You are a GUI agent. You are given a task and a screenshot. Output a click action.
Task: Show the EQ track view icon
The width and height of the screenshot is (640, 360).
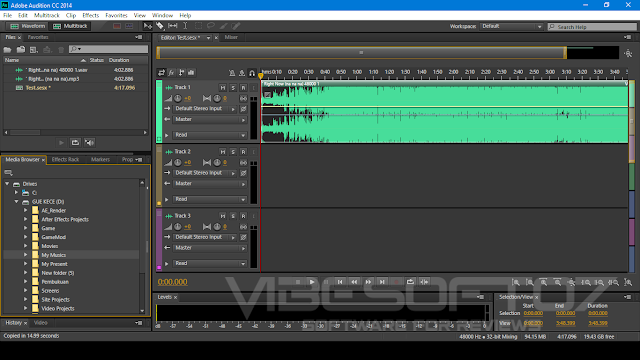point(191,73)
